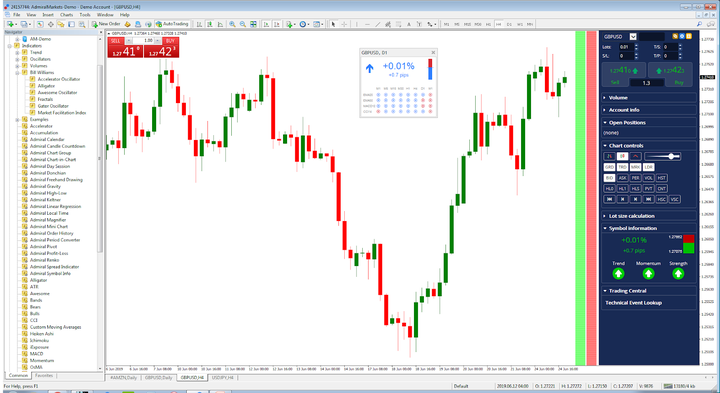Viewport: 720px width, 393px height.
Task: Toggle the TRD chart control
Action: coord(622,167)
